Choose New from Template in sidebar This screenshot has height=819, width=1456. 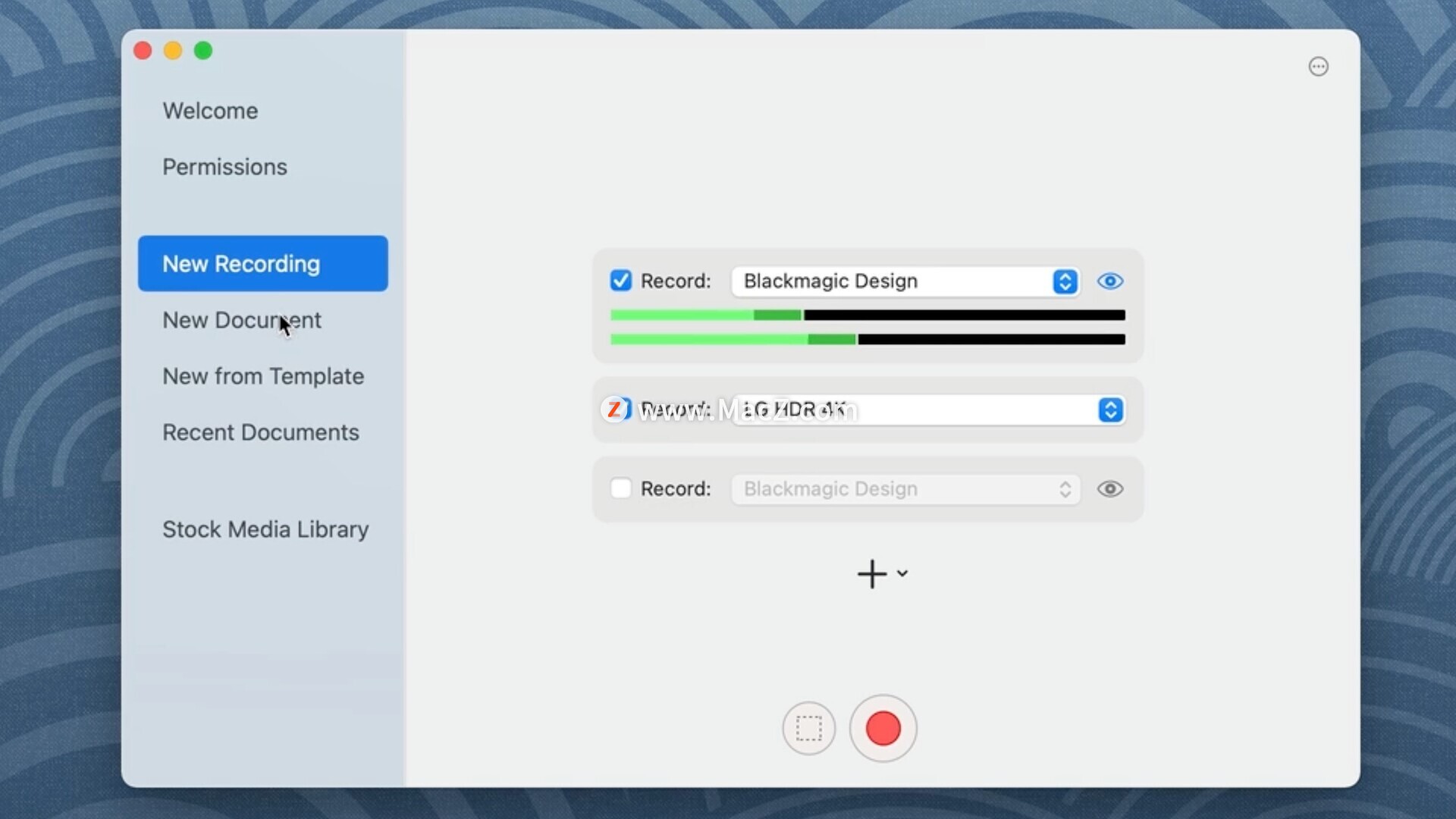coord(263,376)
